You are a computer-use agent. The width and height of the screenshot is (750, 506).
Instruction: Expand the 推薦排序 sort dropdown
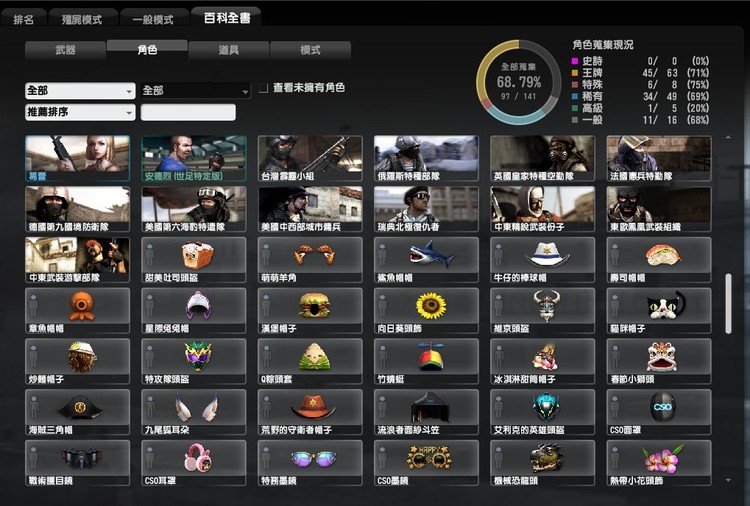(80, 112)
